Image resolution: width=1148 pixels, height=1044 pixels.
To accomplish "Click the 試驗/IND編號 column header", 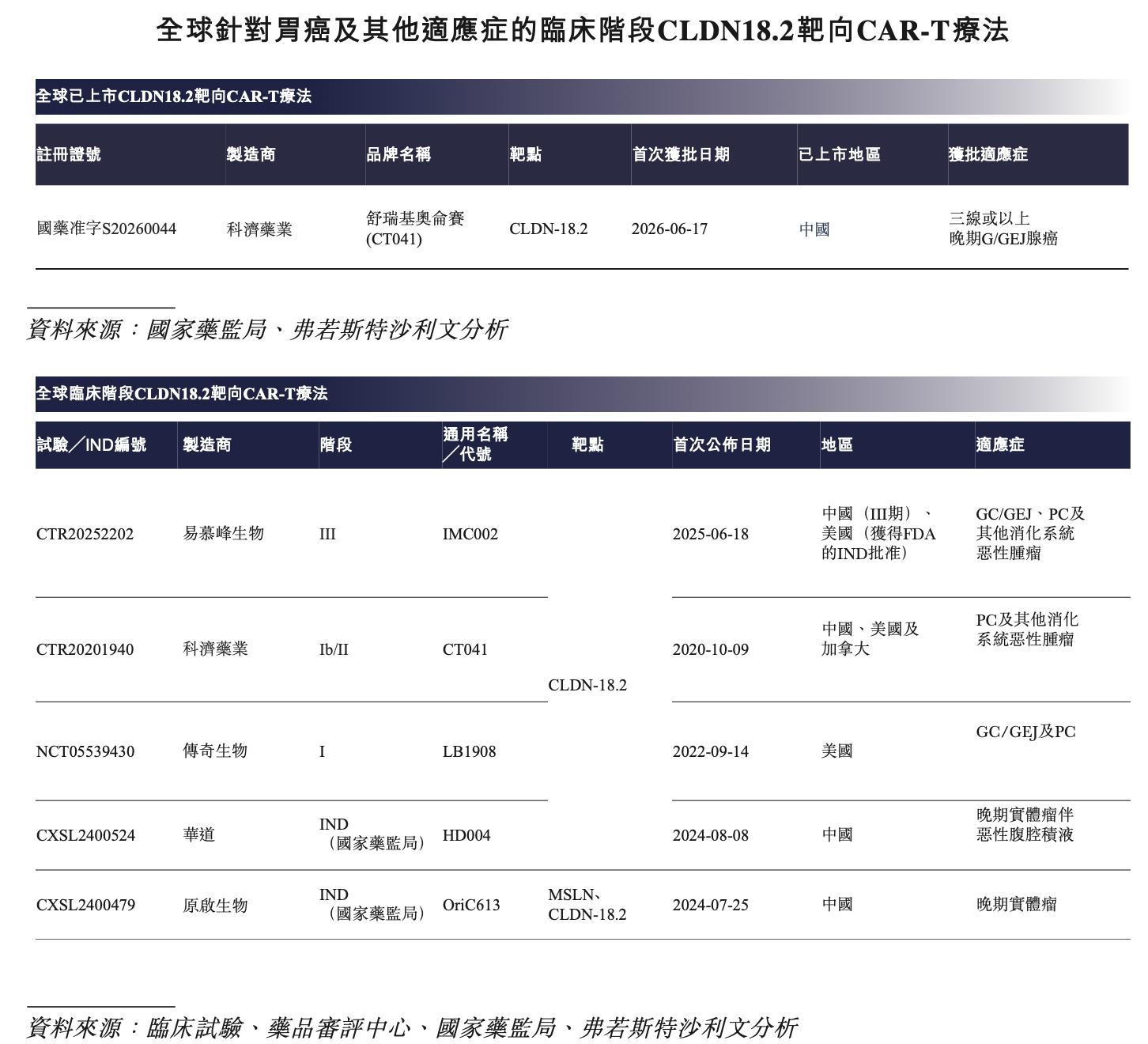I will 91,445.
